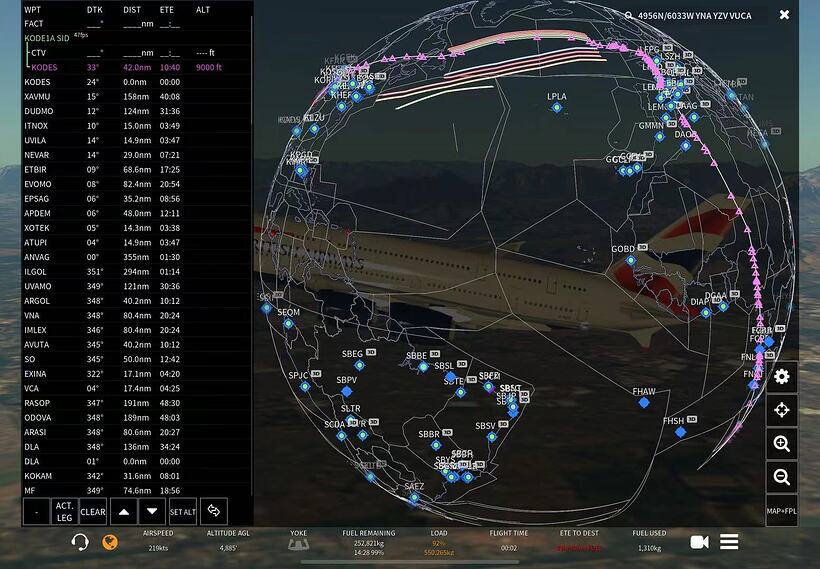Select the FACT departure row
820x569 pixels.
coord(136,24)
